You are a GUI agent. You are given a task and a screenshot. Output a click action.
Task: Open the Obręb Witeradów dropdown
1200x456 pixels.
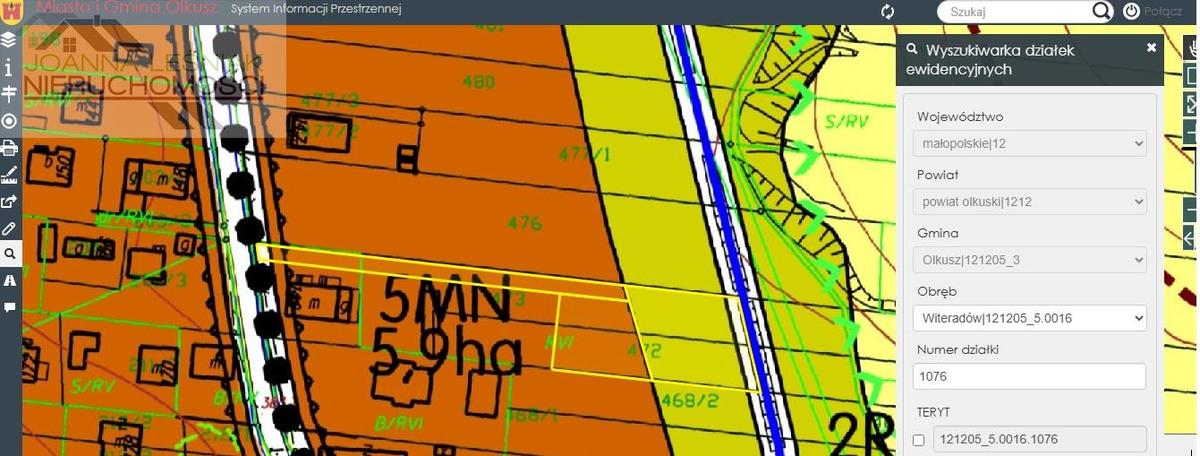point(1030,318)
